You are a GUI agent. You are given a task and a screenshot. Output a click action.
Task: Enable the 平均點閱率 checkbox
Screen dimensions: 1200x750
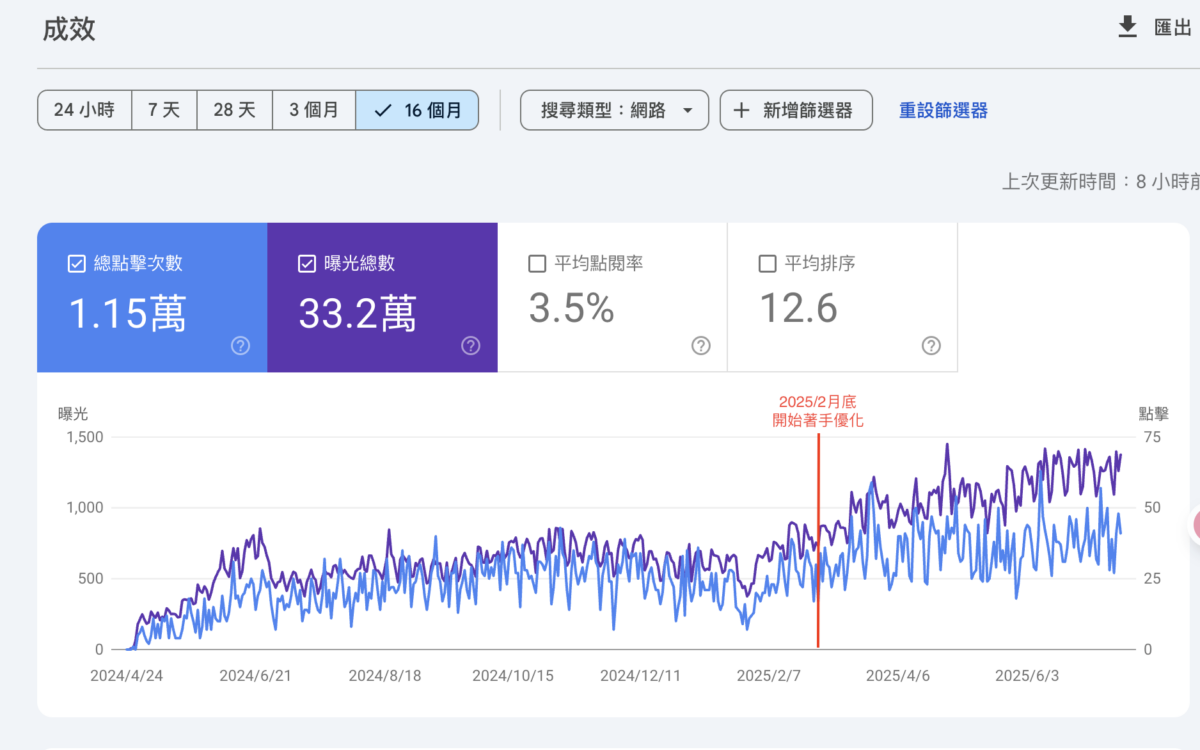537,264
